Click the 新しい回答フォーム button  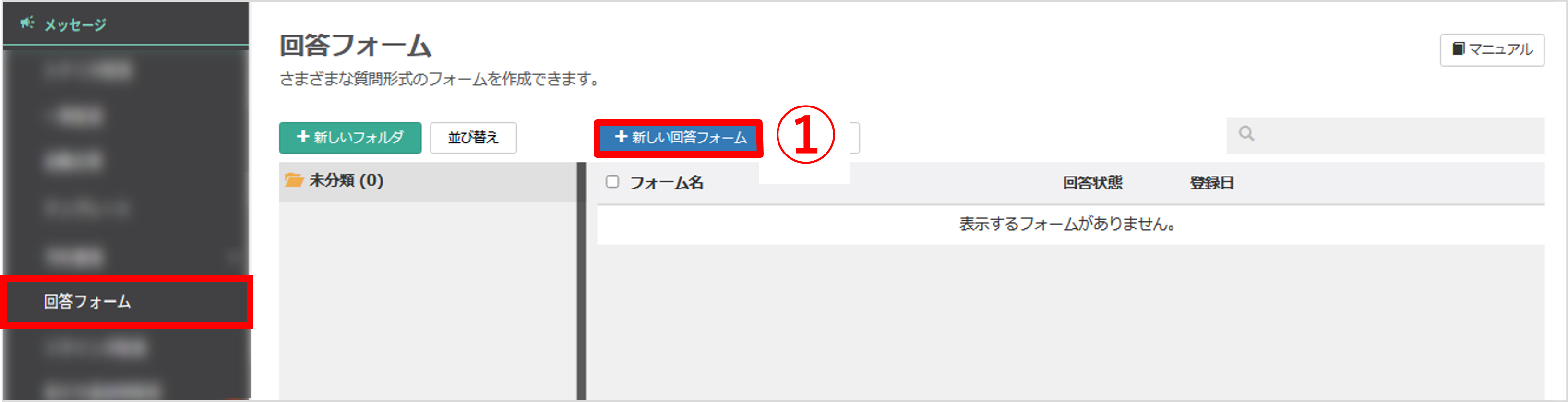coord(678,138)
